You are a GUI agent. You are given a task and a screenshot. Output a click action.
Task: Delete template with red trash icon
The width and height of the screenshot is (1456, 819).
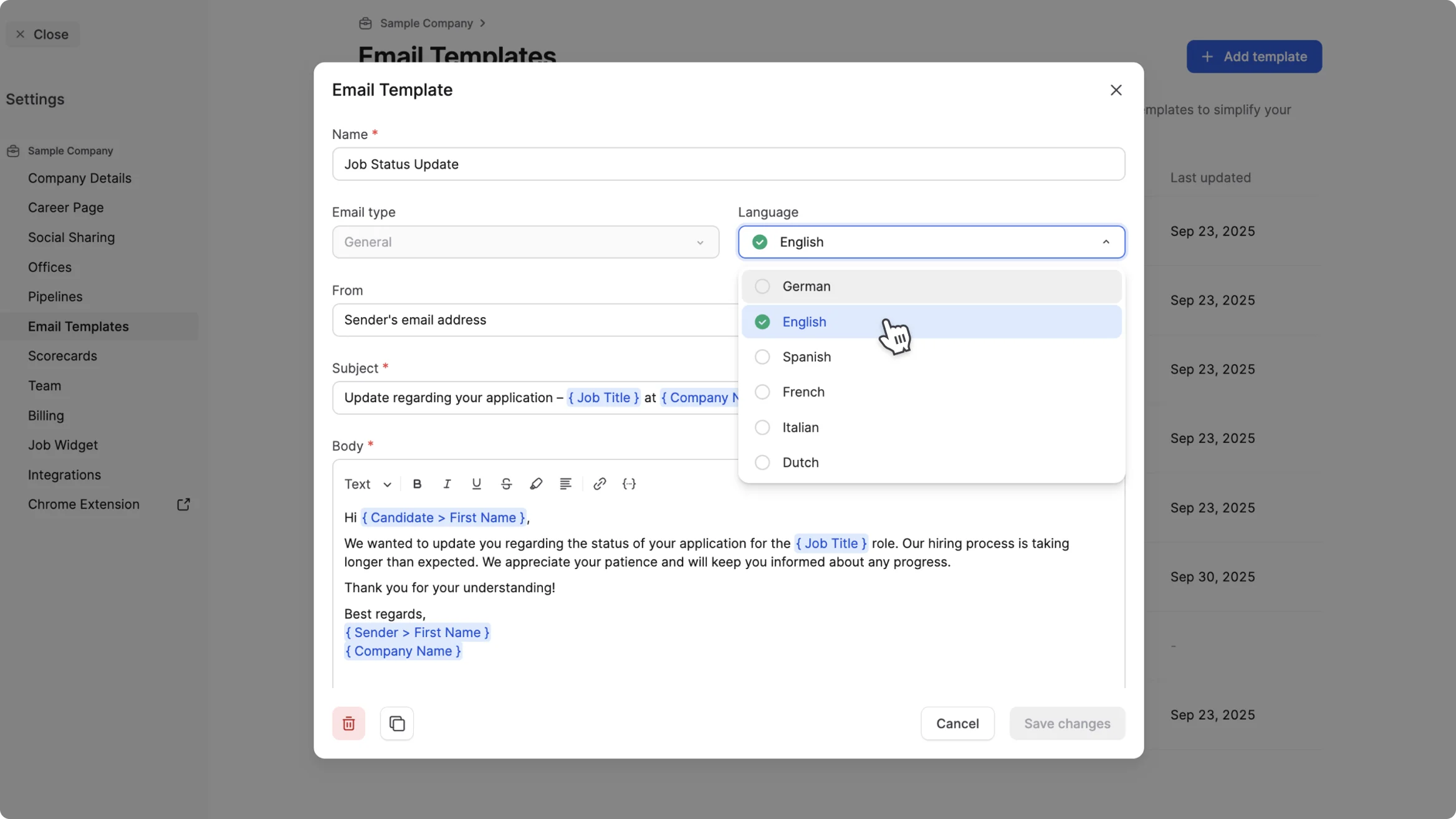pyautogui.click(x=348, y=723)
